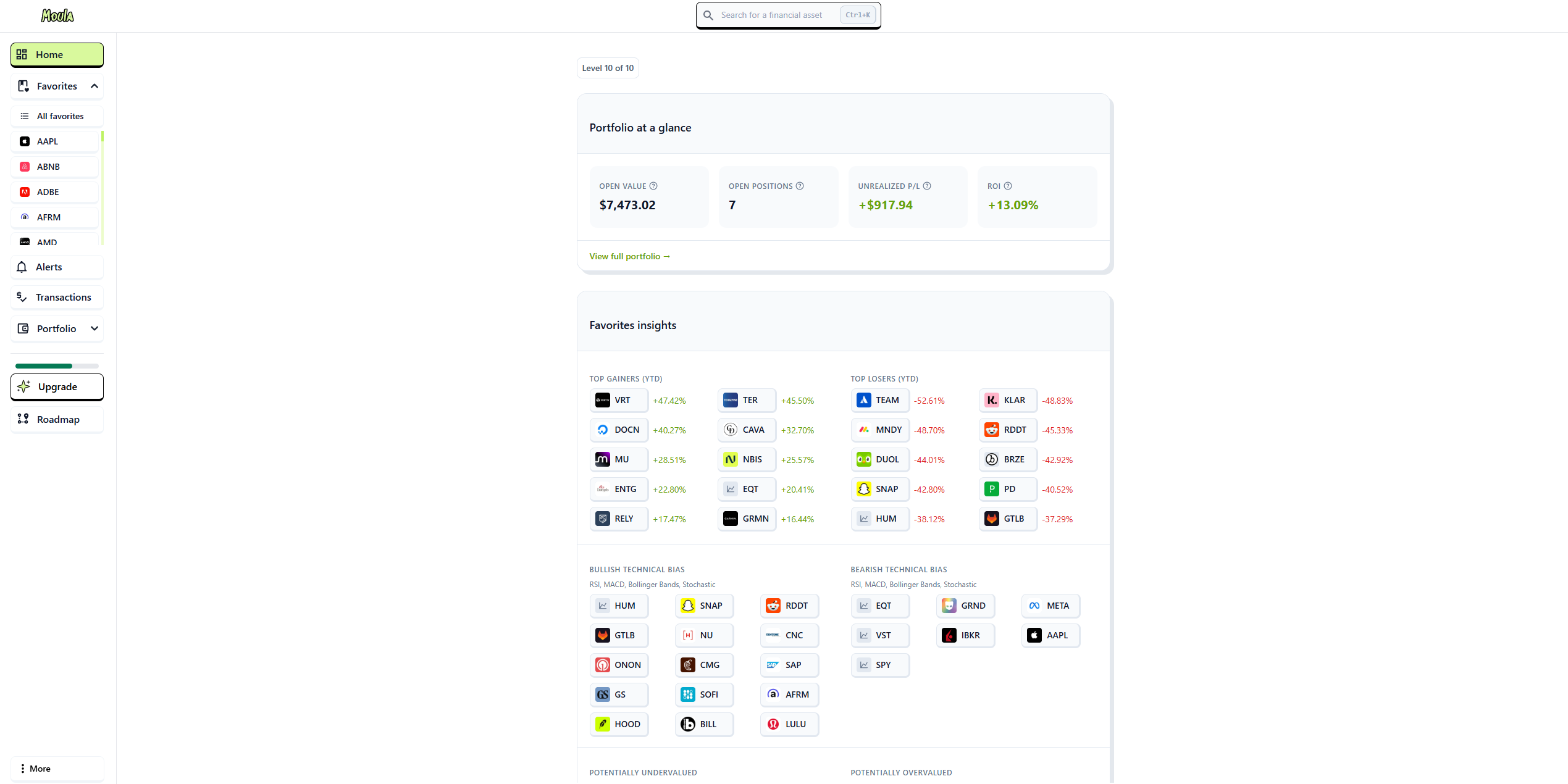Click the ADBE logo in sidebar
1568x784 pixels.
click(x=25, y=192)
